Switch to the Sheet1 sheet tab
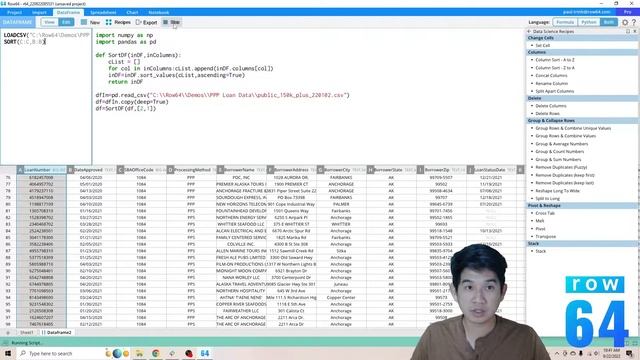640x360 pixels. pos(27,333)
